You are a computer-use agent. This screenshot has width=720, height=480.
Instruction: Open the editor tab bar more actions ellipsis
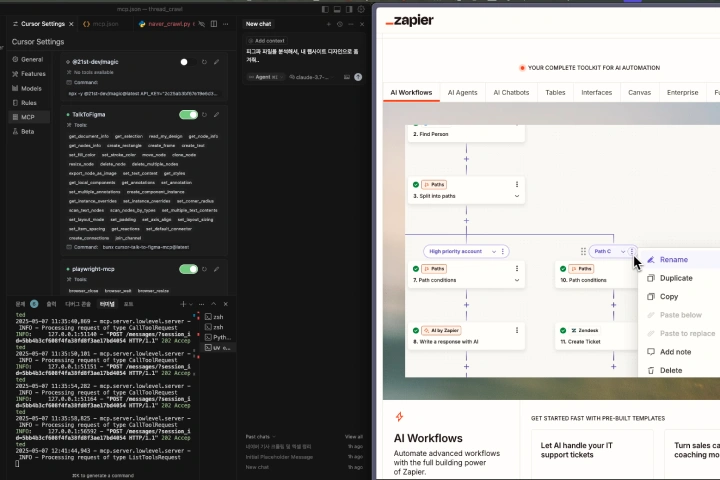coord(225,24)
